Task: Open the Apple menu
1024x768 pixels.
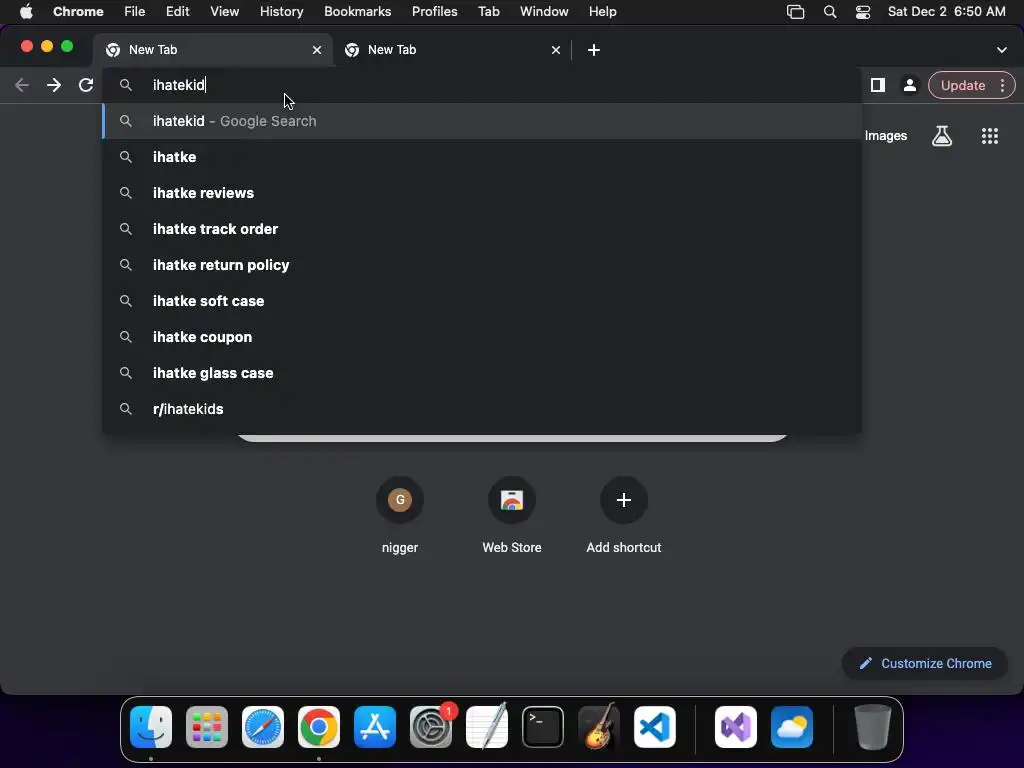Action: [x=26, y=12]
